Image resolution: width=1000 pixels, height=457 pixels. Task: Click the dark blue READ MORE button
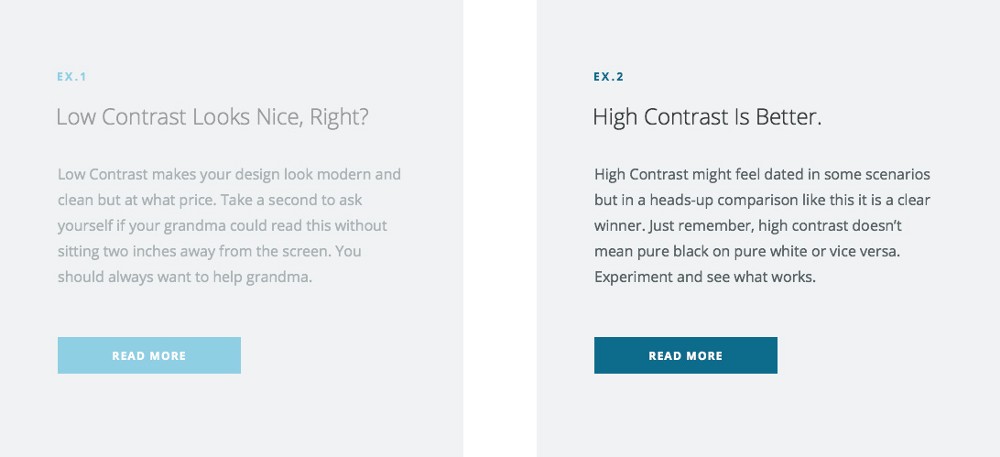point(686,355)
